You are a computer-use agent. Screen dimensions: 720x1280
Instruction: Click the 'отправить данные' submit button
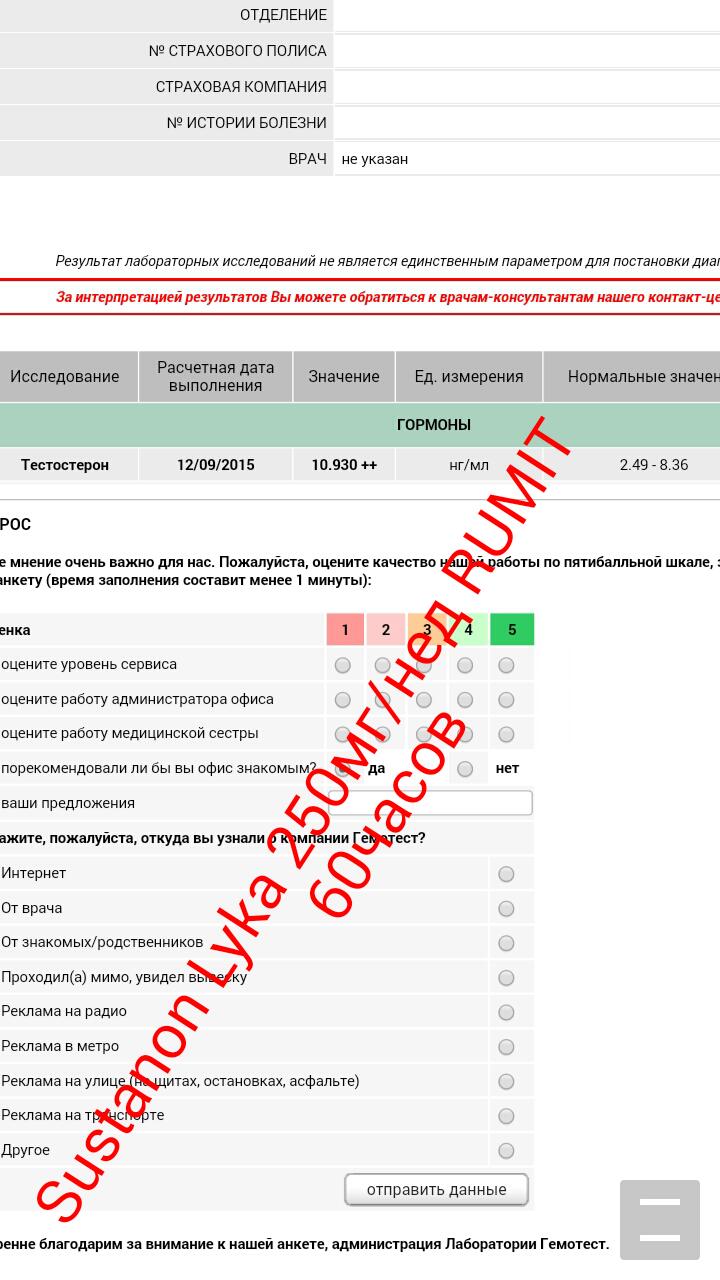(436, 1190)
